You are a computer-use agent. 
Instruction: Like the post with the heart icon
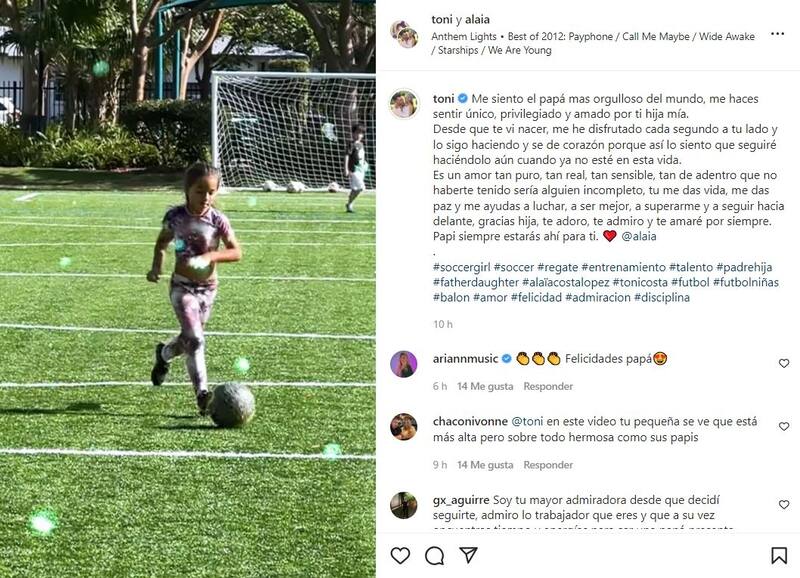point(400,555)
